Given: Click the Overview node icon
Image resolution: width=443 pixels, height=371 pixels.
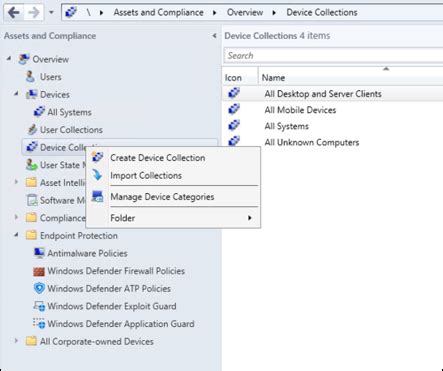Looking at the screenshot, I should point(24,59).
